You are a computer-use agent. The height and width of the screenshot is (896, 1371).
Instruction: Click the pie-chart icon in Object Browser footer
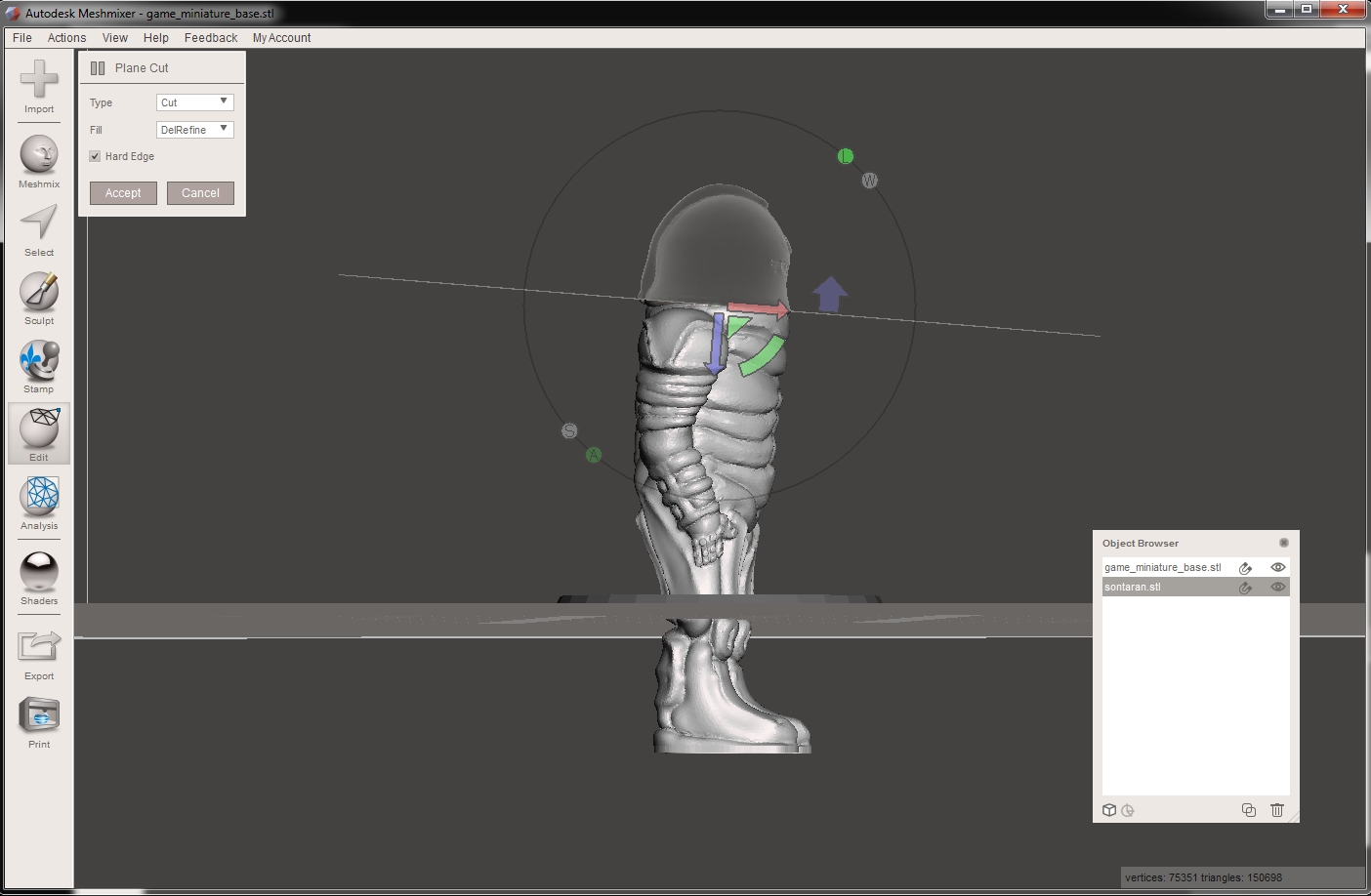(1128, 810)
